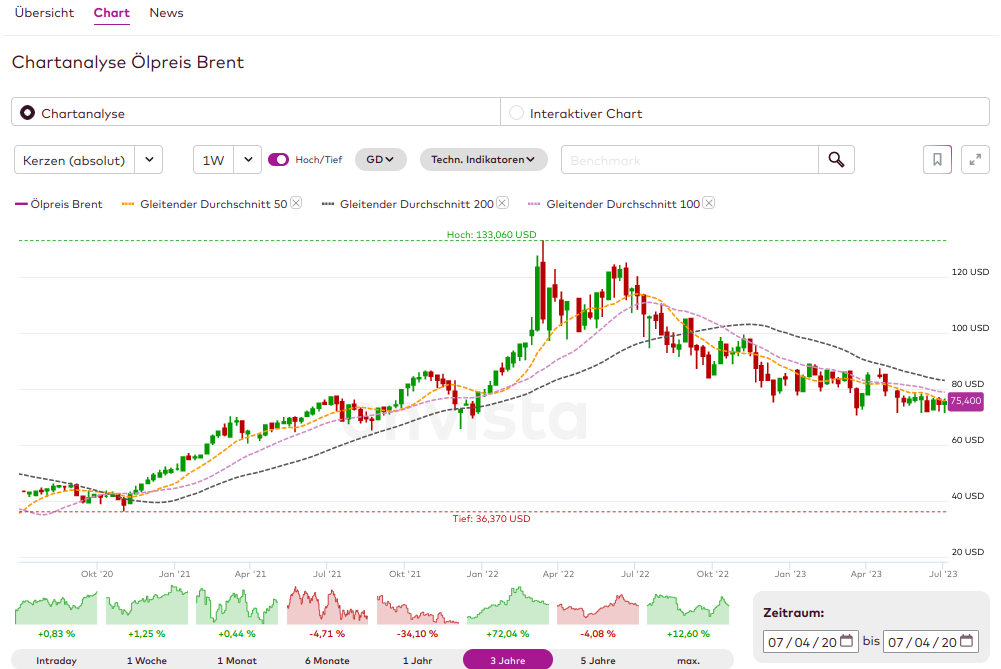Click the Tief: 36,370 USD label
This screenshot has width=1001, height=669.
click(492, 518)
